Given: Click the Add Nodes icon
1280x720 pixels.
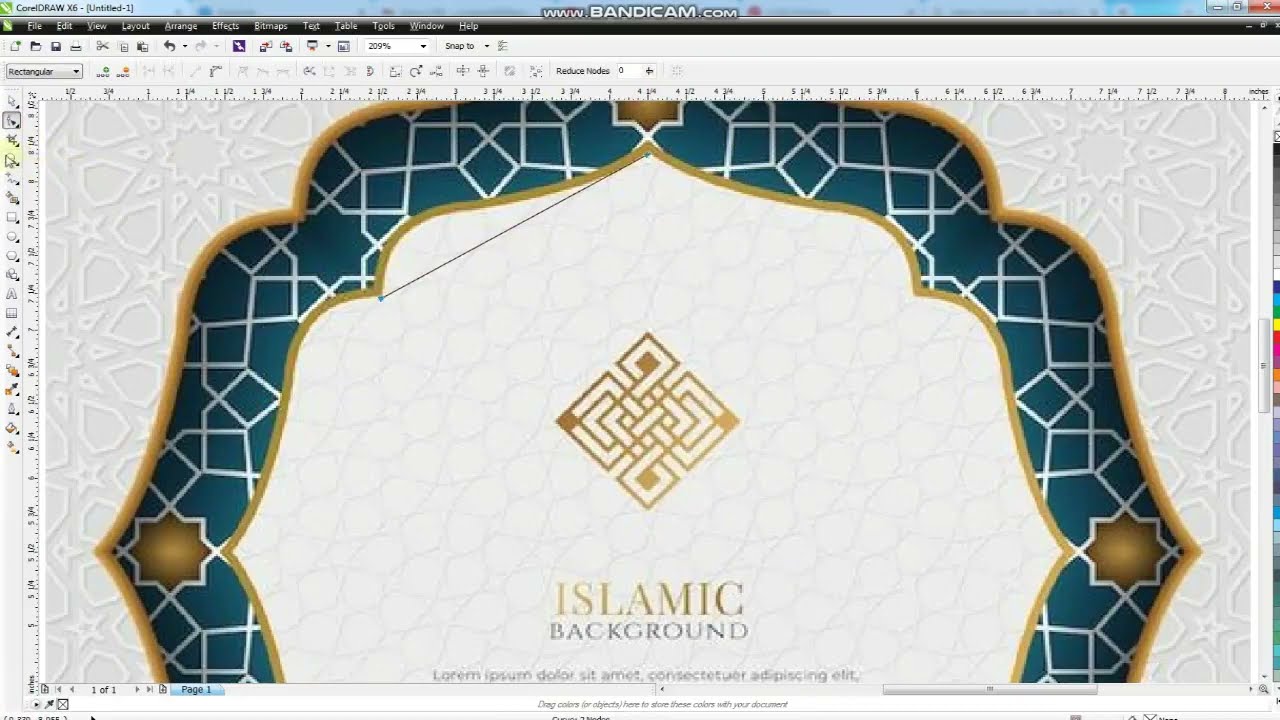Looking at the screenshot, I should 103,71.
